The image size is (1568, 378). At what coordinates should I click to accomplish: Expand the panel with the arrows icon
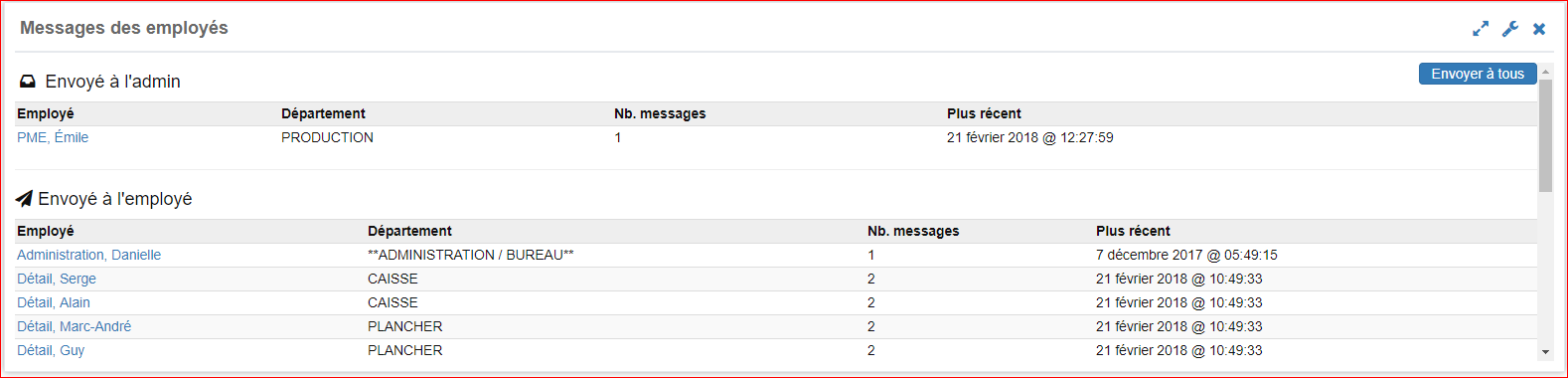coord(1481,29)
